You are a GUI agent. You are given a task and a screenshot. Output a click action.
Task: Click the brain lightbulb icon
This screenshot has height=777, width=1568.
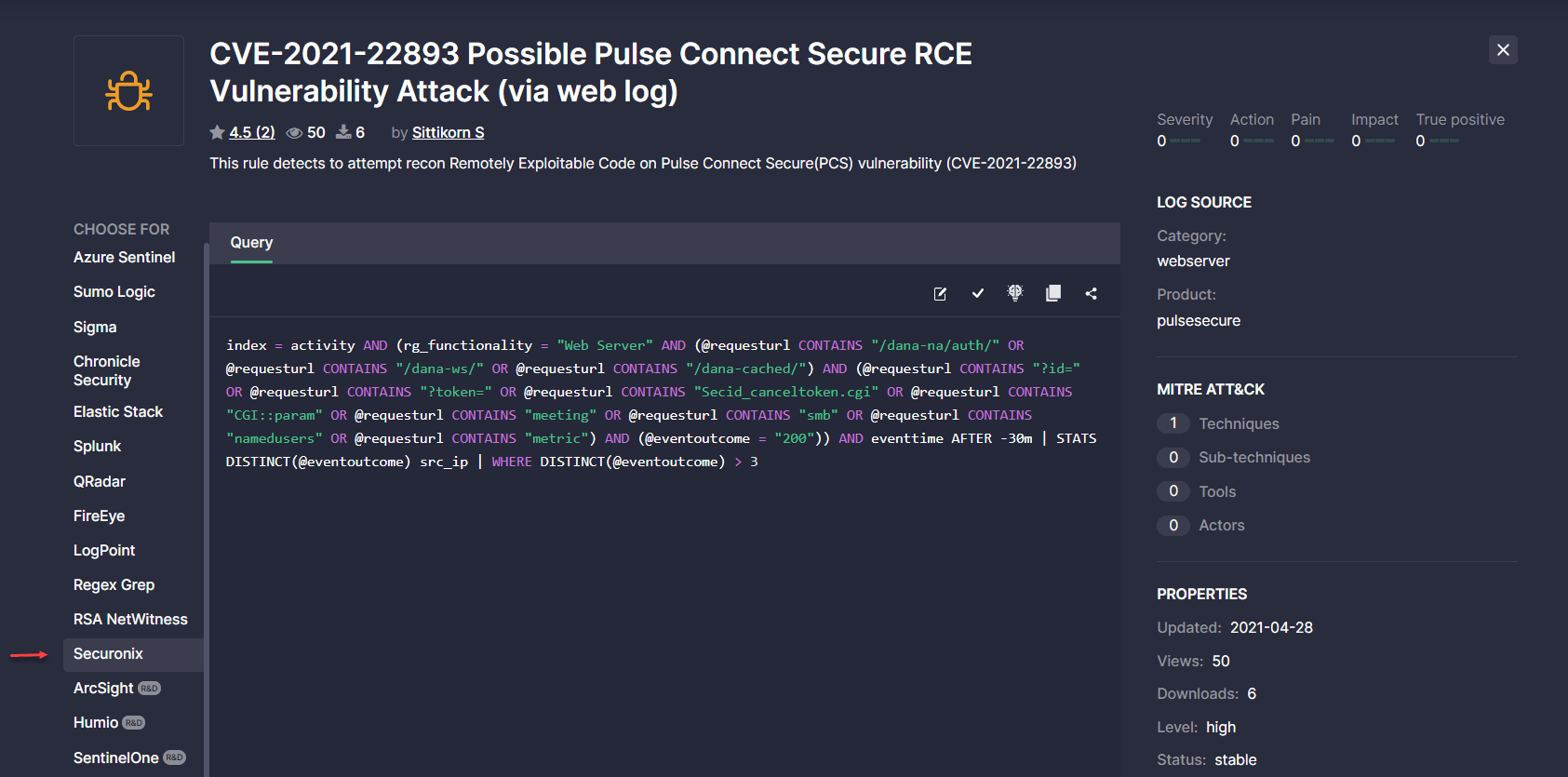click(x=1015, y=293)
